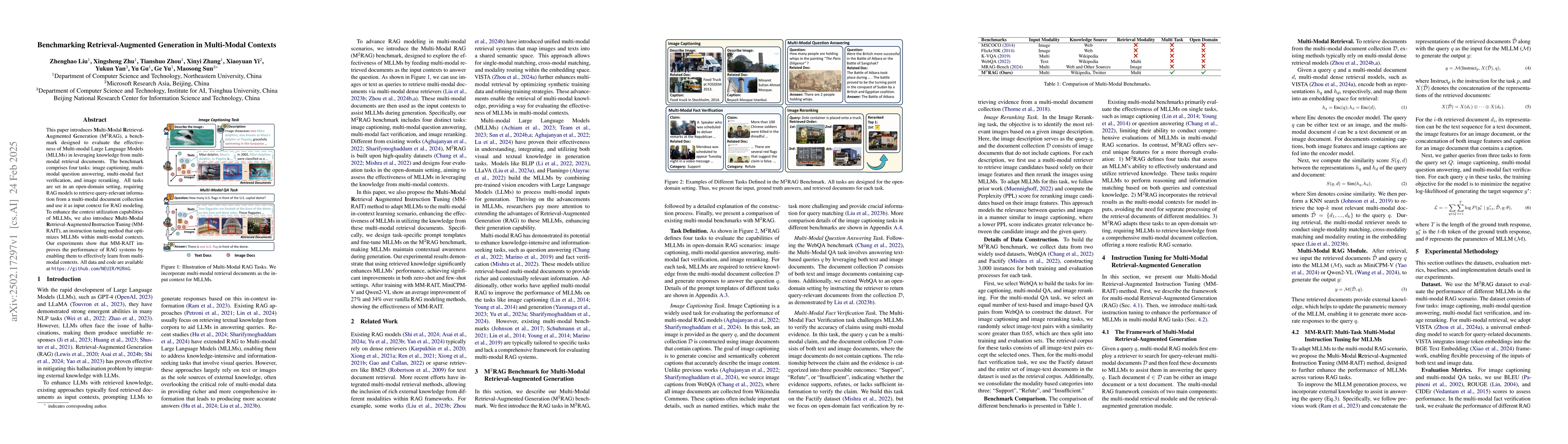The height and width of the screenshot is (444, 1568).
Task: Click the 'Wikipedia, Twitter' cell in Table 1
Action: (1089, 73)
